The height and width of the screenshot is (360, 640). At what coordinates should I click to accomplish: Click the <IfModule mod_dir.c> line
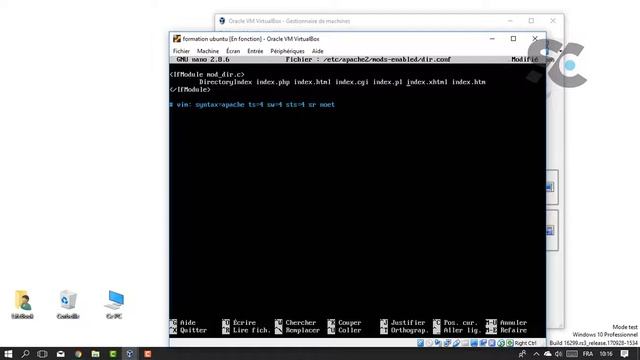[207, 75]
